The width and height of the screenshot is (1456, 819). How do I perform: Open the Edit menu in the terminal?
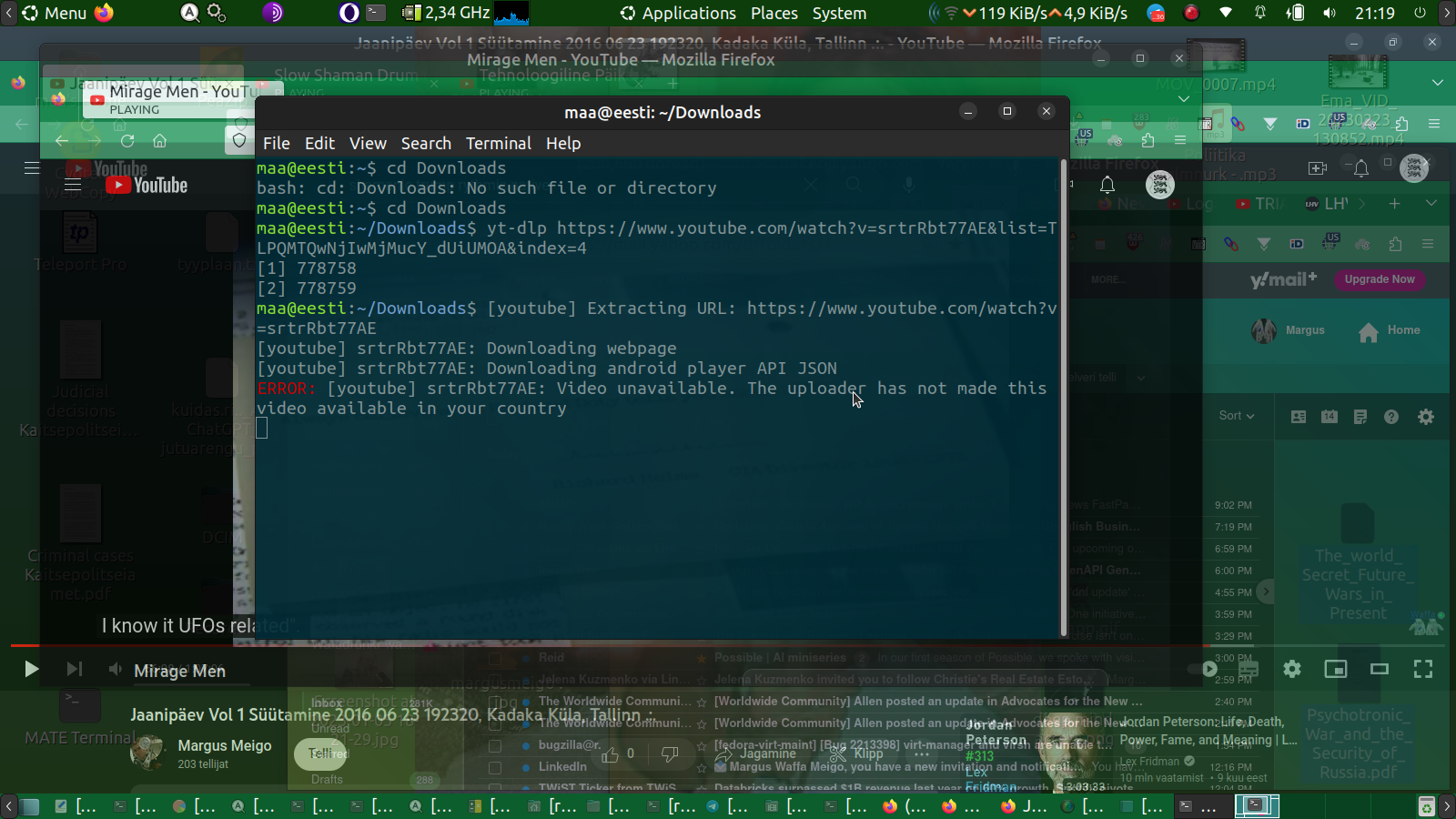click(319, 144)
